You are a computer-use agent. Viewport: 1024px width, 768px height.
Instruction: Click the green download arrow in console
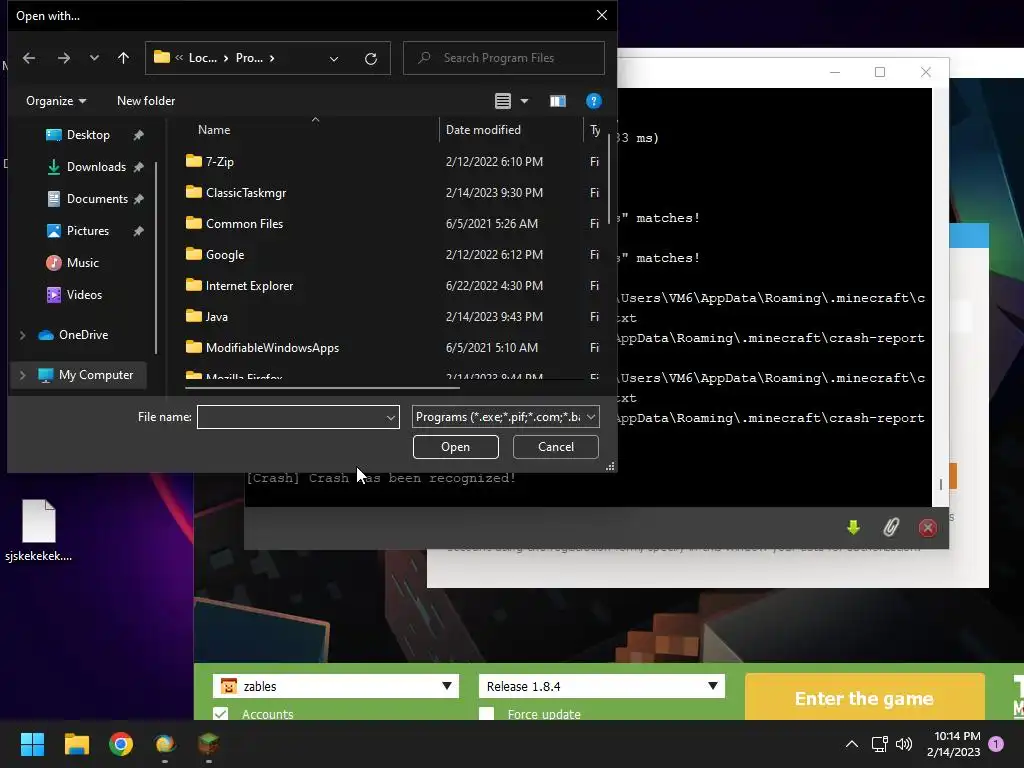coord(853,528)
